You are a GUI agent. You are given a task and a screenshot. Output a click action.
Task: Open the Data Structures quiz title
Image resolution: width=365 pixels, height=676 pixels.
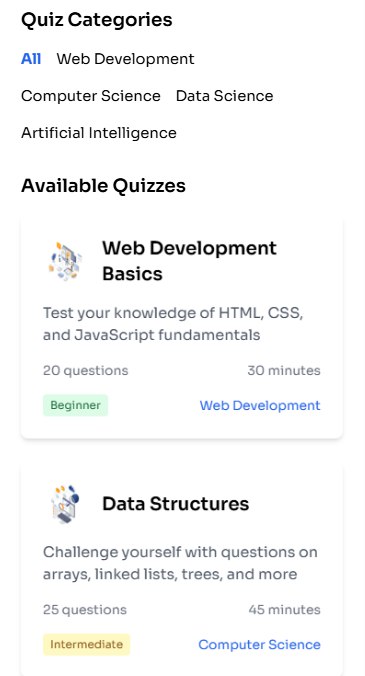click(x=175, y=504)
